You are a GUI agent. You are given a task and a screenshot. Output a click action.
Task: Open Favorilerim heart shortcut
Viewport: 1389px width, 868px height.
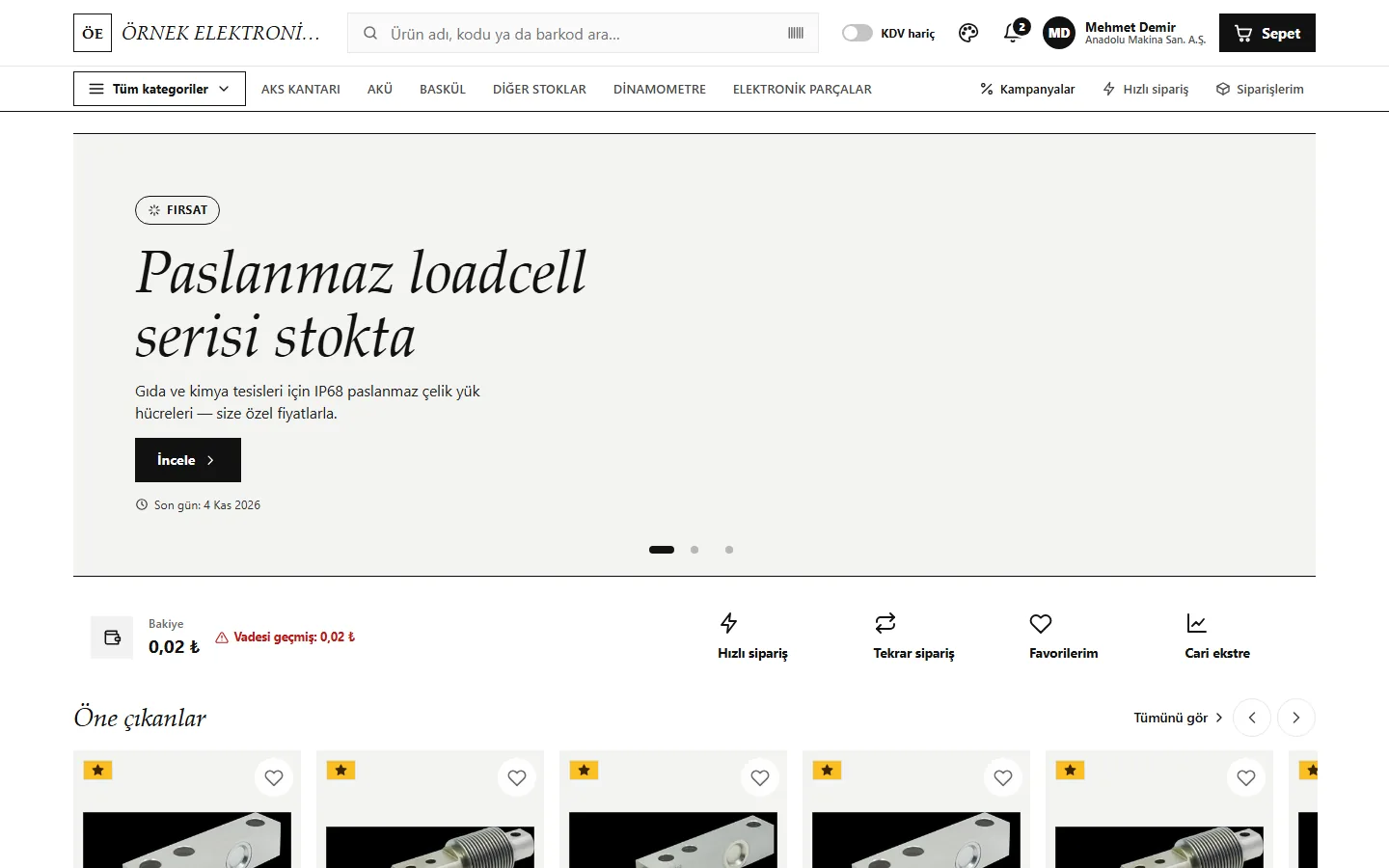pos(1063,637)
